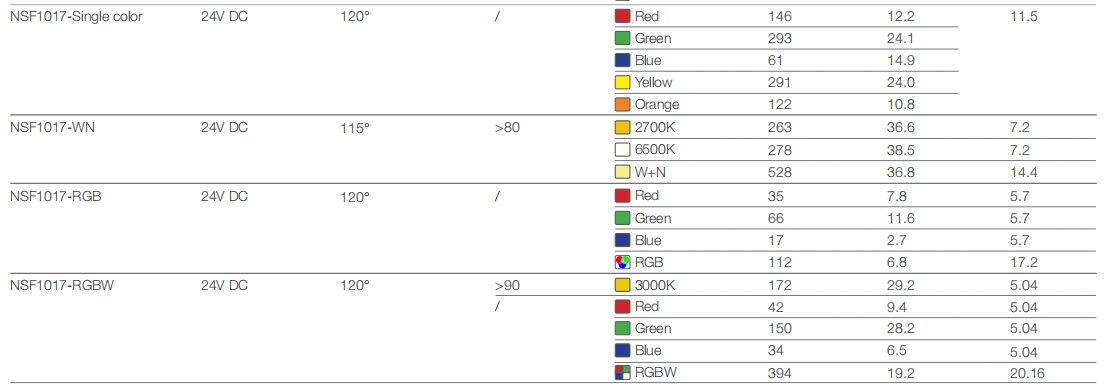Viewport: 1107px width, 392px height.
Task: Click the green swatch beside 293 value
Action: tap(622, 38)
